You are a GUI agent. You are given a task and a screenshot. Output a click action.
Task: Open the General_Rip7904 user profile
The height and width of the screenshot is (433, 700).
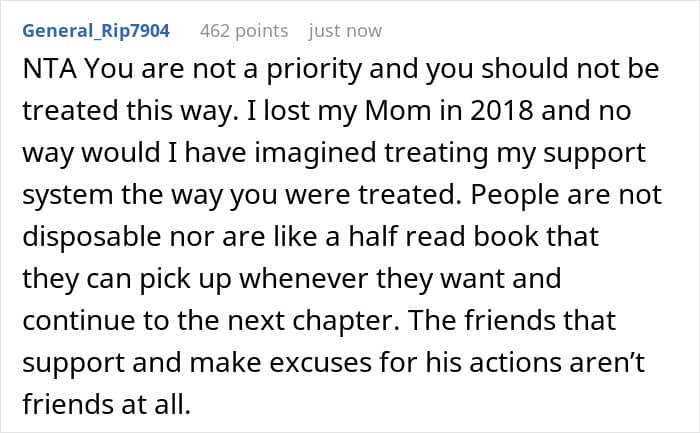[x=95, y=31]
